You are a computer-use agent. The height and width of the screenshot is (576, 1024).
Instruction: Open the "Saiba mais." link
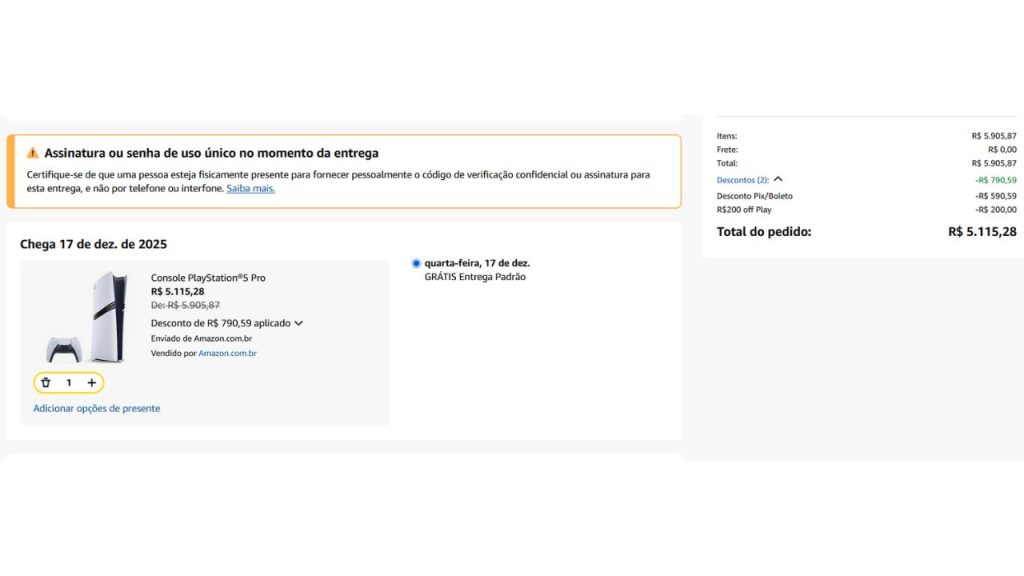tap(250, 188)
